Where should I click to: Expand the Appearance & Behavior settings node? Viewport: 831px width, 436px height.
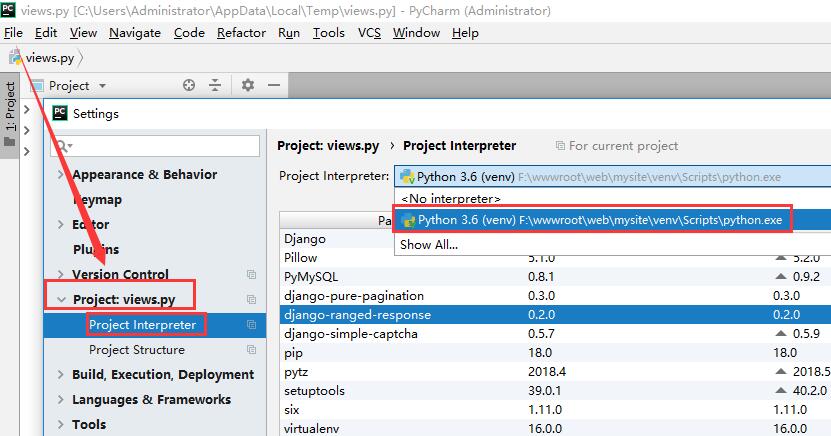(x=60, y=174)
